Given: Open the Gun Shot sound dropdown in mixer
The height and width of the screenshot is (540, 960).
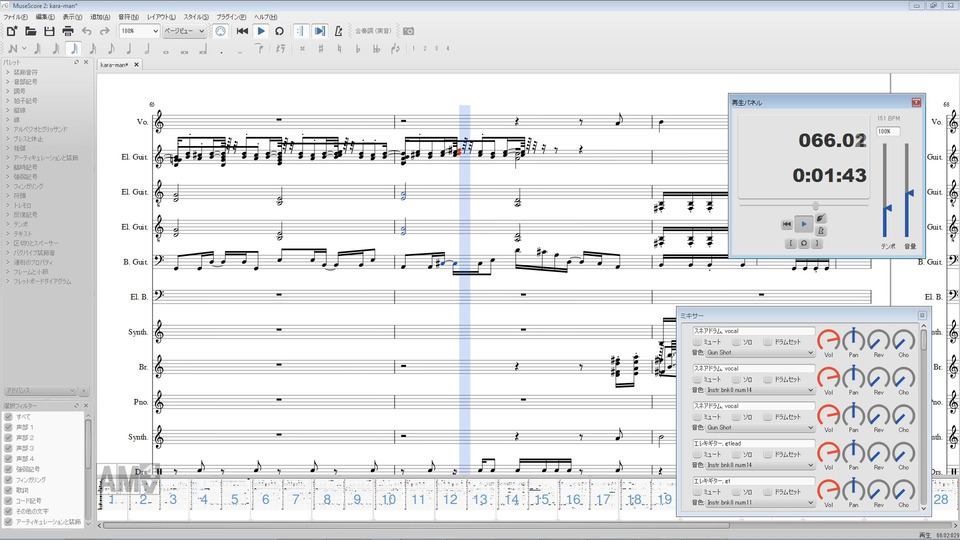Looking at the screenshot, I should click(x=760, y=352).
